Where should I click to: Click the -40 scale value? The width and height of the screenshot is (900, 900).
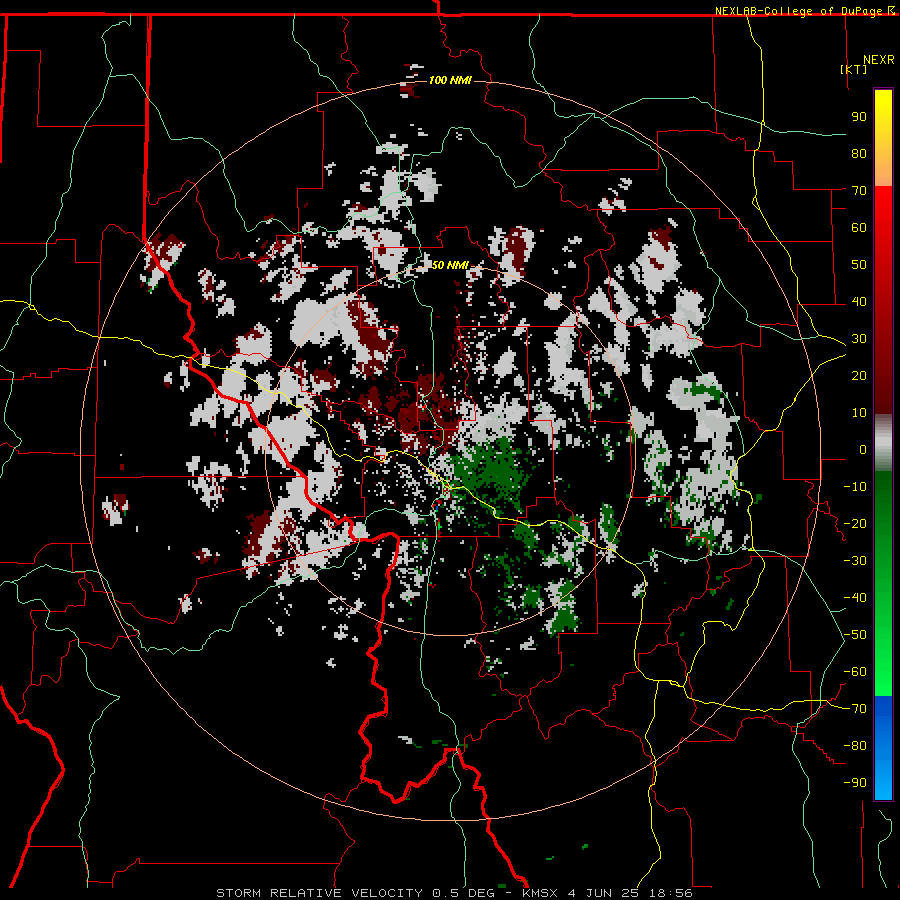click(x=855, y=598)
